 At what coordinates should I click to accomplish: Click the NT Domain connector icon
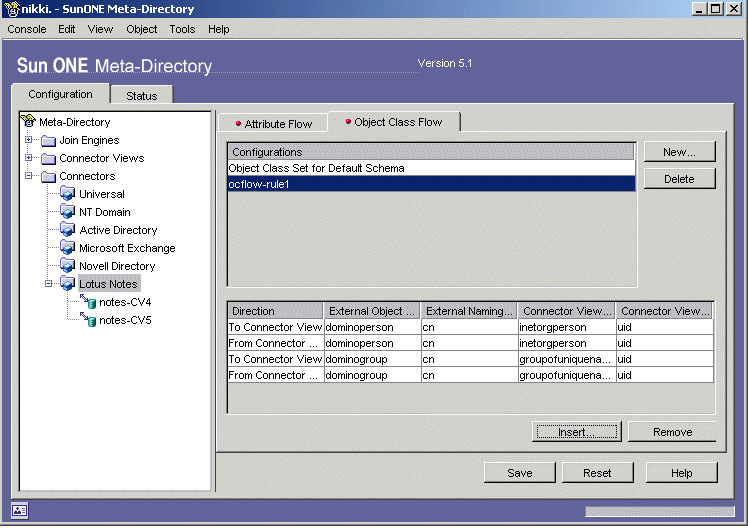coord(68,212)
